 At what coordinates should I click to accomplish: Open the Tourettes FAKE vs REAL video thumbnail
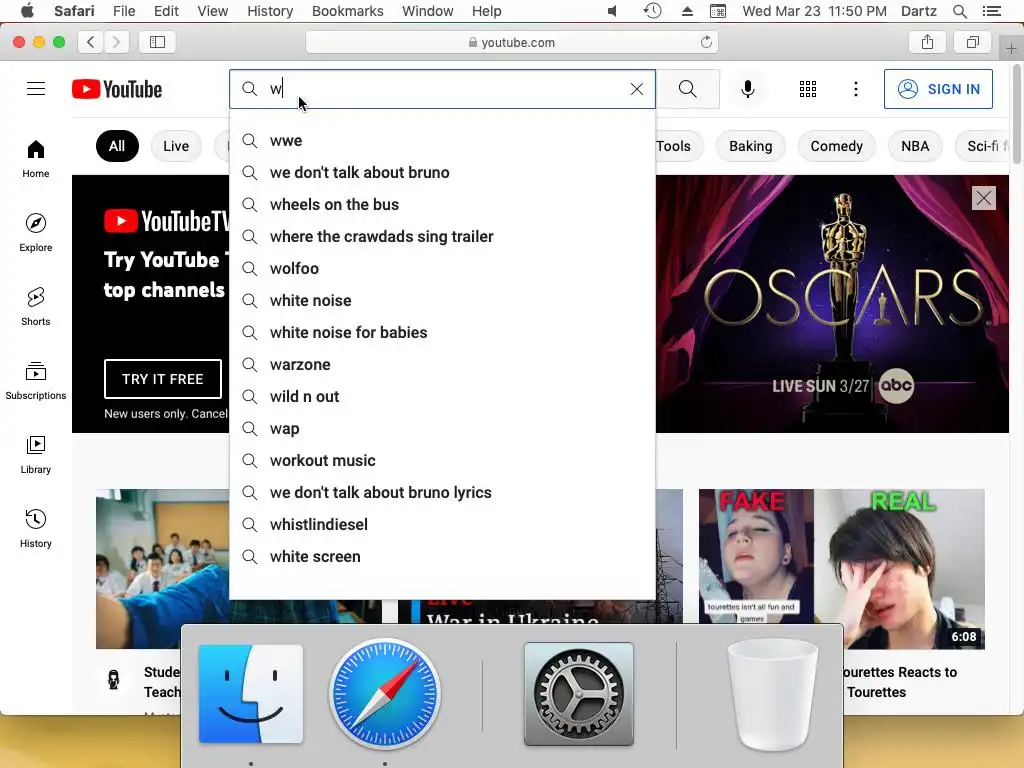(x=841, y=569)
